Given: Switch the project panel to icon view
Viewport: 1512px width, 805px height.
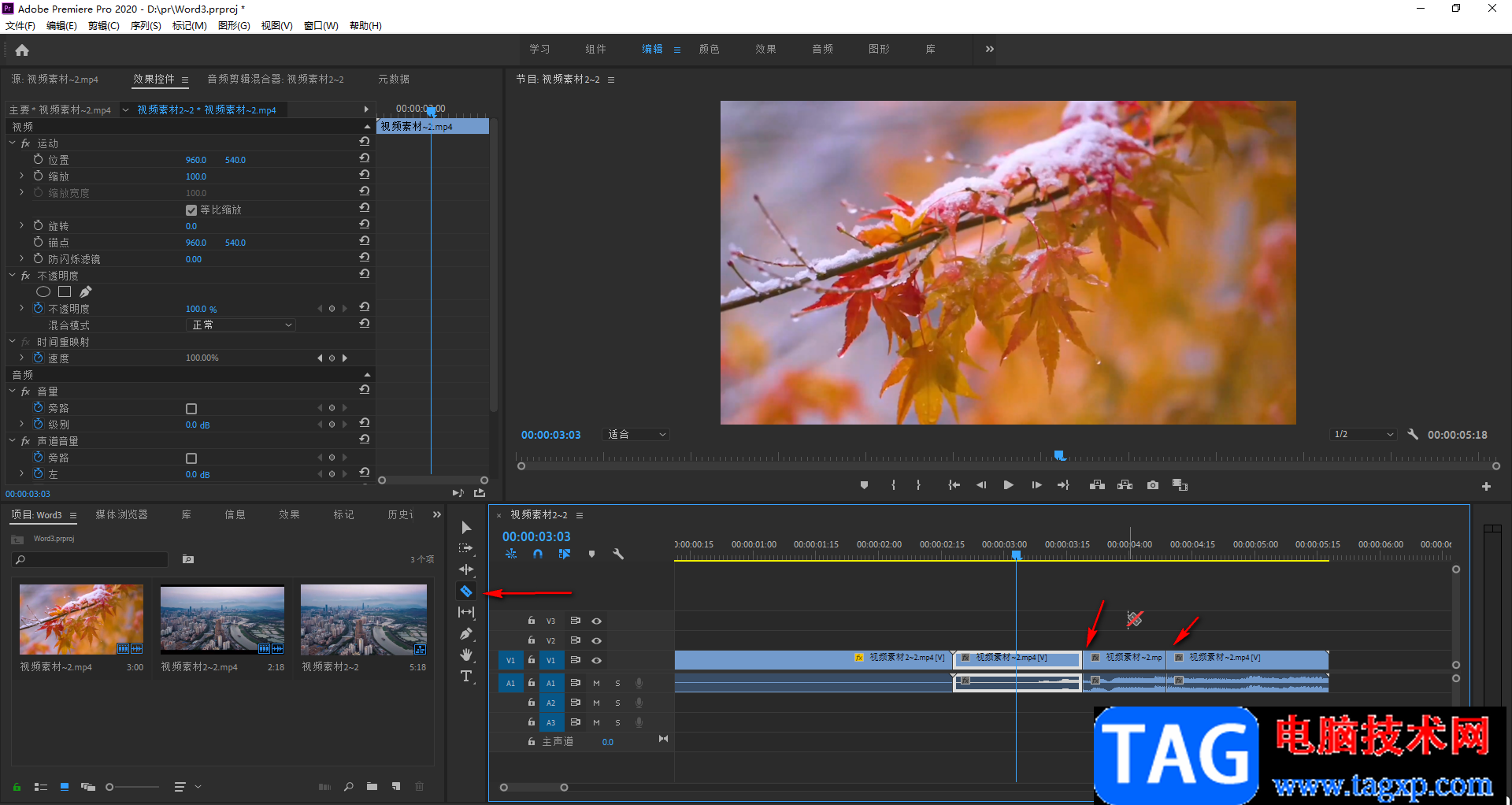Looking at the screenshot, I should (x=65, y=786).
